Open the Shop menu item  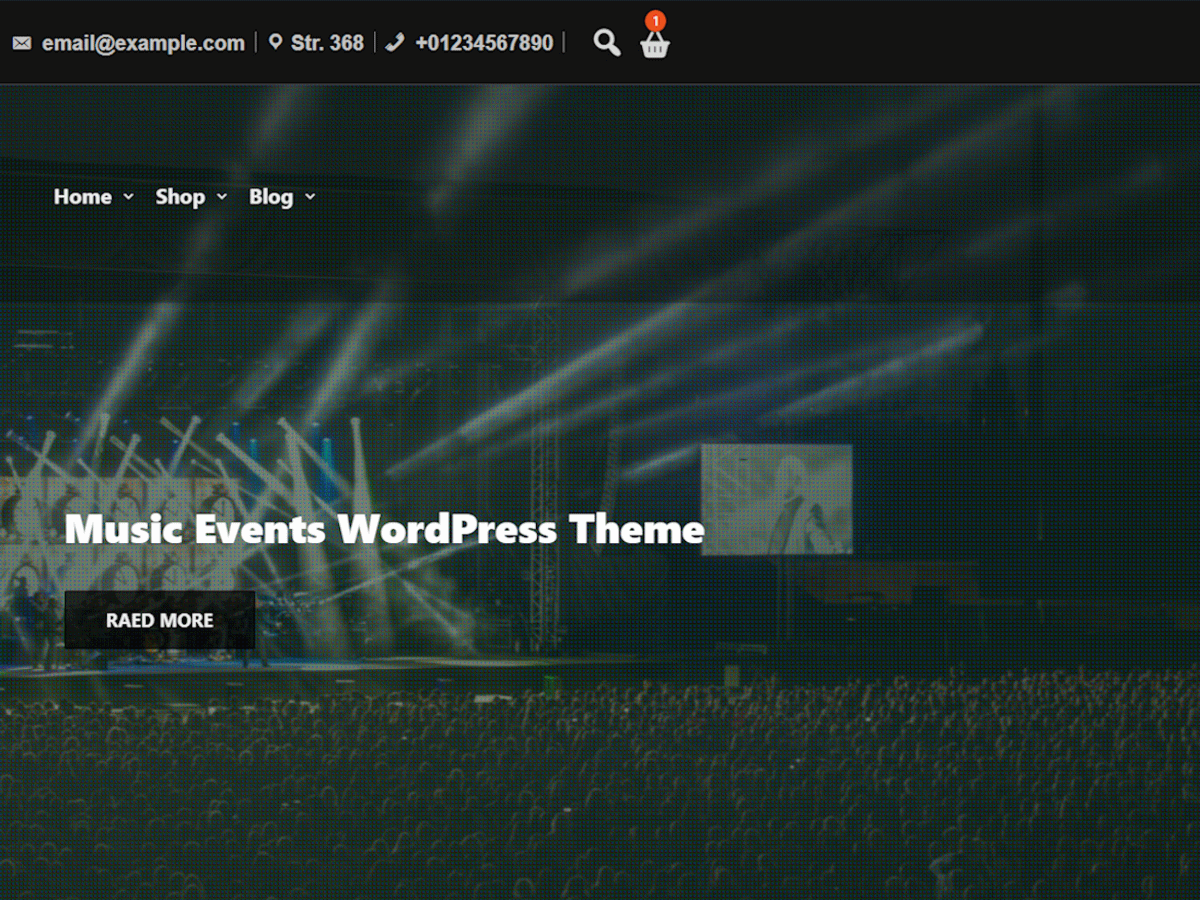tap(181, 197)
